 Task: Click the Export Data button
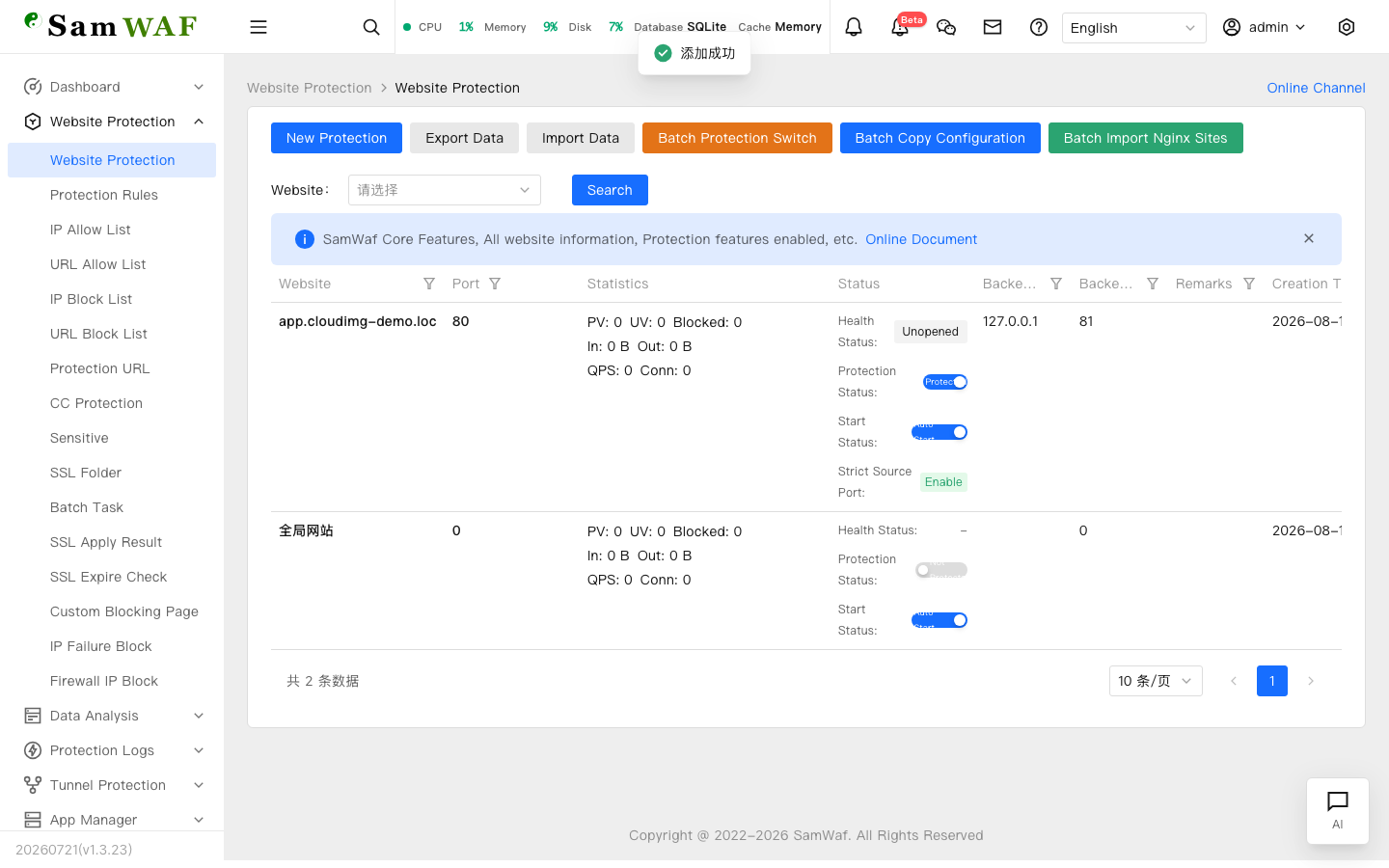click(464, 138)
